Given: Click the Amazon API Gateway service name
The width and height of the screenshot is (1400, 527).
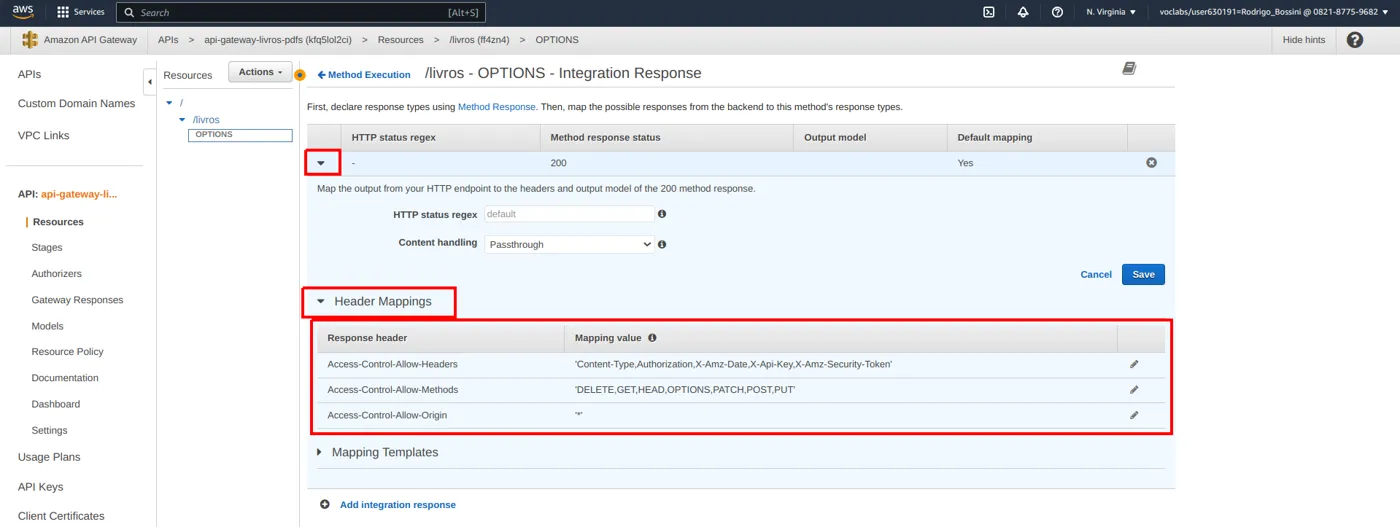Looking at the screenshot, I should coord(91,40).
